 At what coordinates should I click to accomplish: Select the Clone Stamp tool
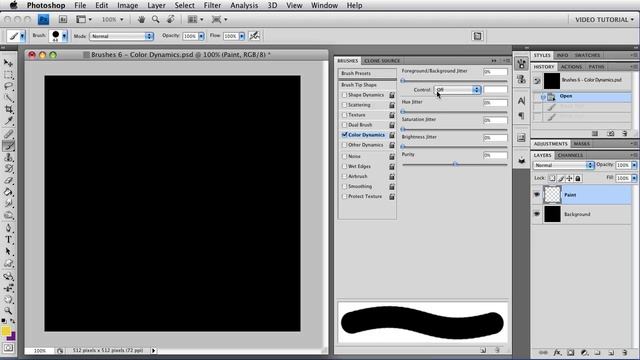pyautogui.click(x=8, y=158)
